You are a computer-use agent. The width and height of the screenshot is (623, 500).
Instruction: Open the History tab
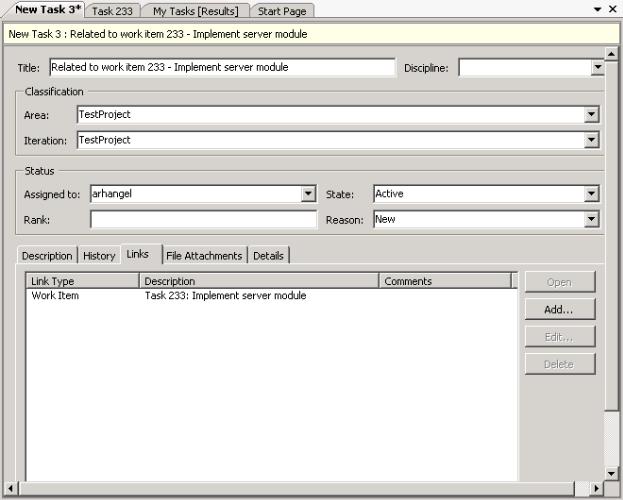(x=99, y=256)
